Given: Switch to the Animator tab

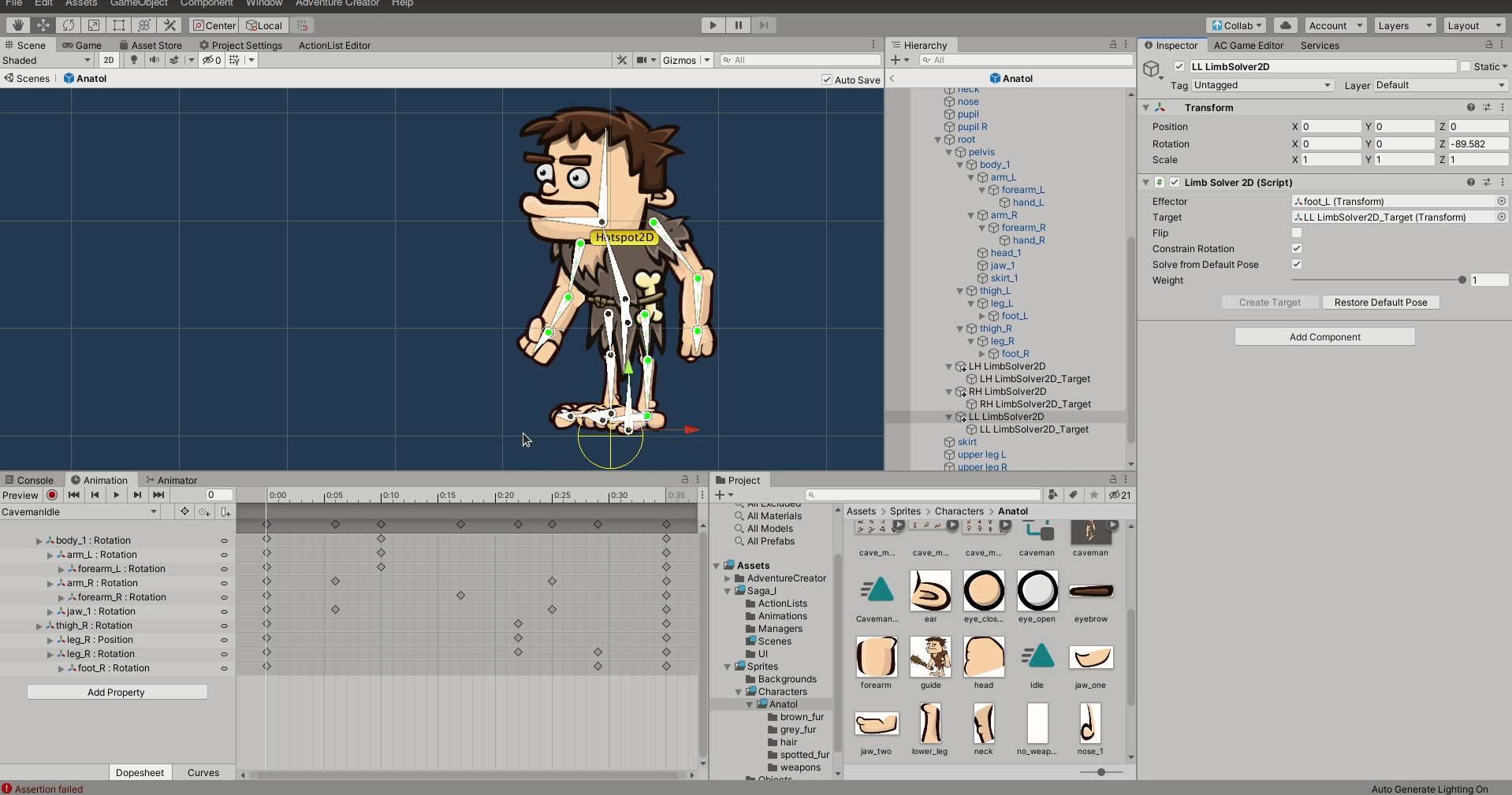Looking at the screenshot, I should (172, 480).
